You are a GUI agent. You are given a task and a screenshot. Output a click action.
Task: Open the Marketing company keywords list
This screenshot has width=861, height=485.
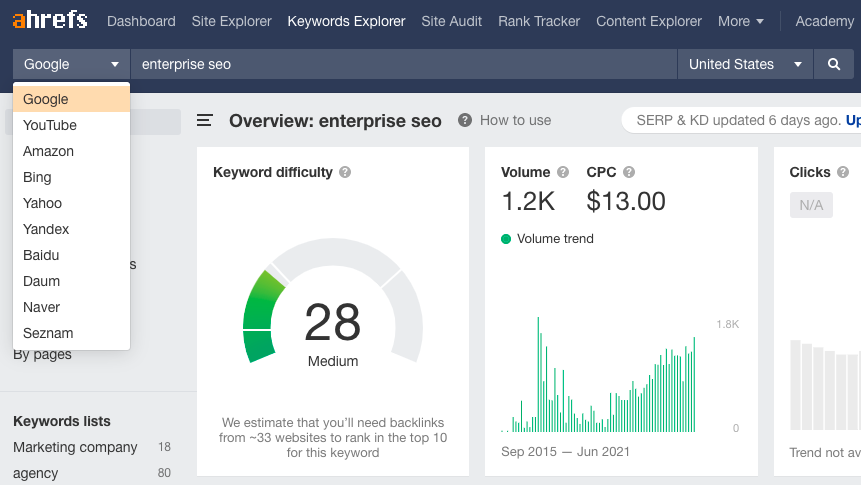pyautogui.click(x=75, y=447)
